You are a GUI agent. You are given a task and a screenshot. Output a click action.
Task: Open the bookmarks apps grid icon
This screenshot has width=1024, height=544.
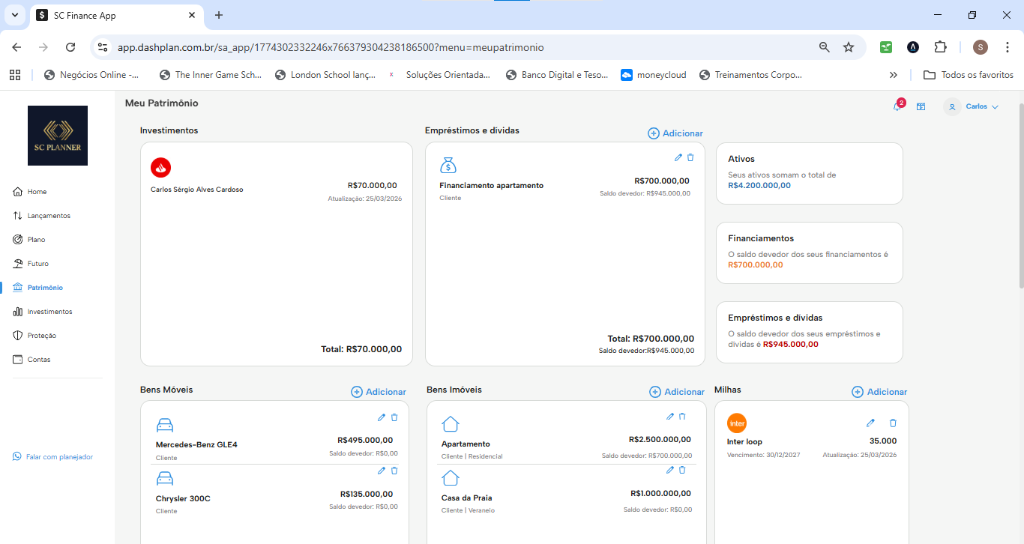click(x=15, y=75)
